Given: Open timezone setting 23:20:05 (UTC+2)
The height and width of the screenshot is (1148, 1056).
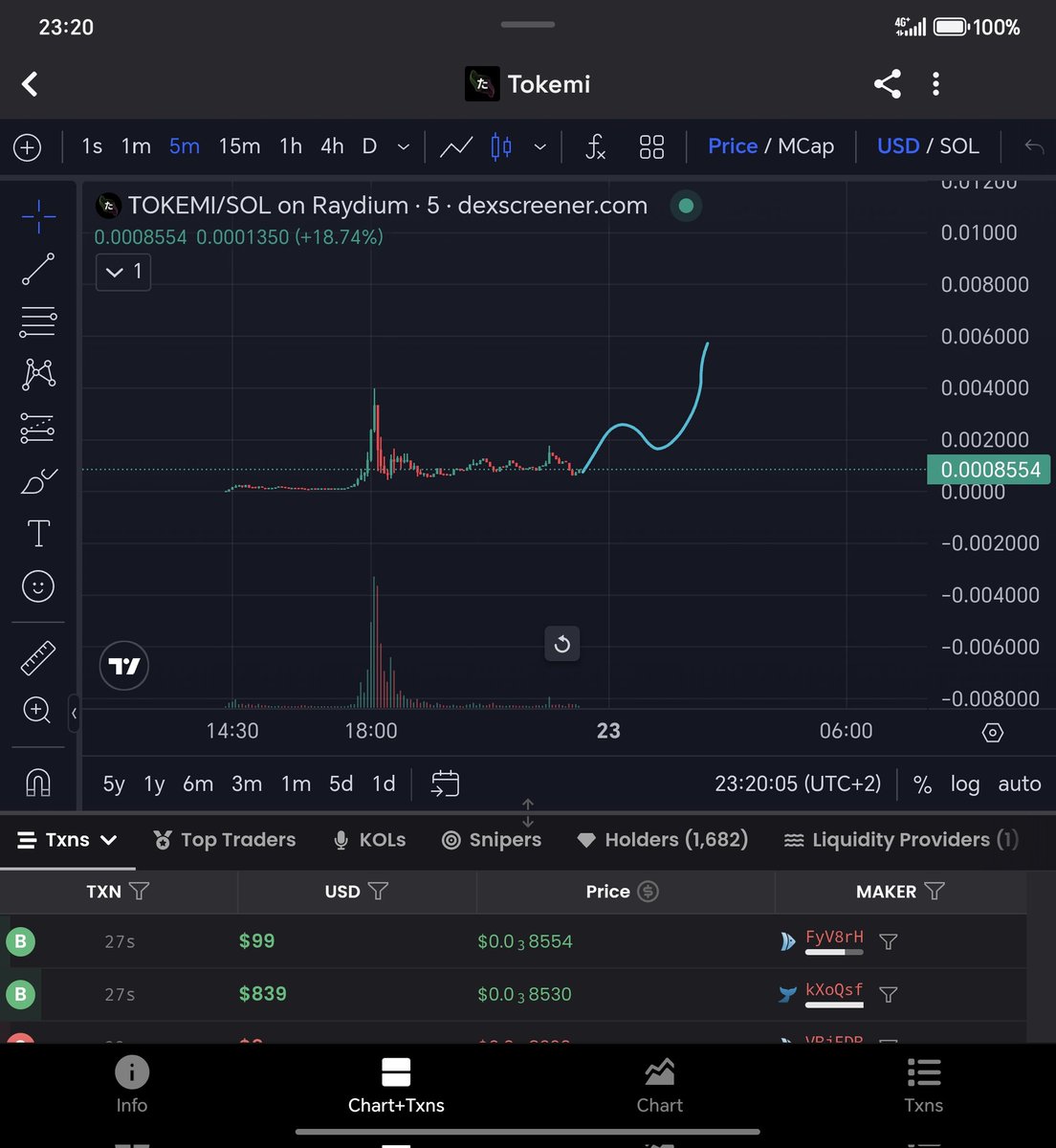Looking at the screenshot, I should coord(798,784).
